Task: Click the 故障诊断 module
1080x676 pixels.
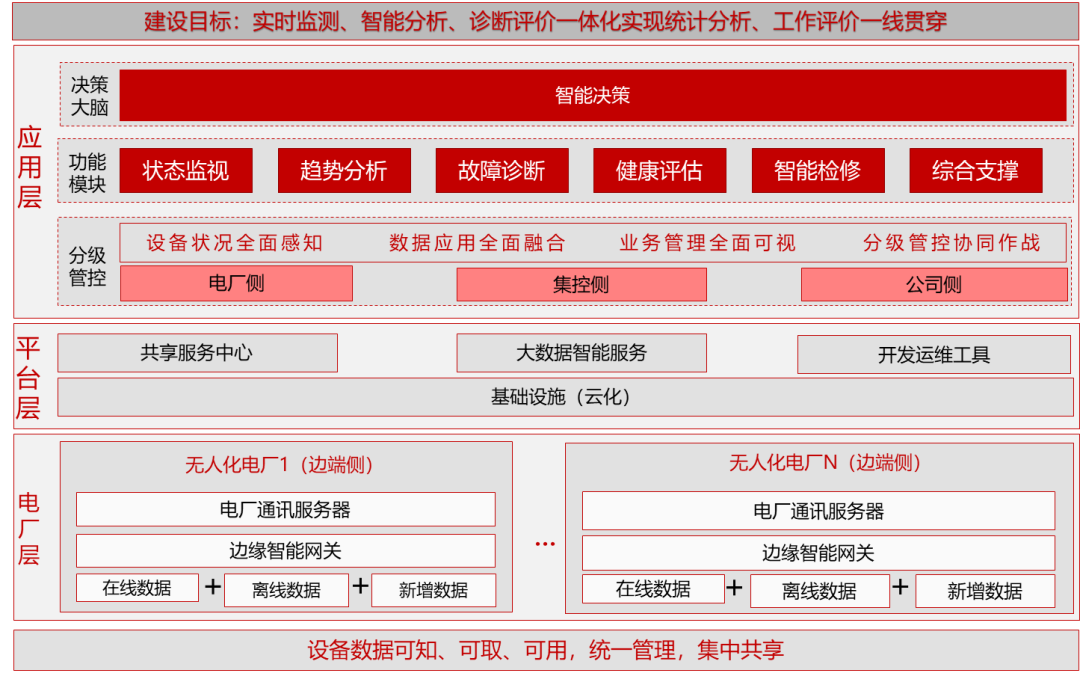Action: (x=501, y=171)
